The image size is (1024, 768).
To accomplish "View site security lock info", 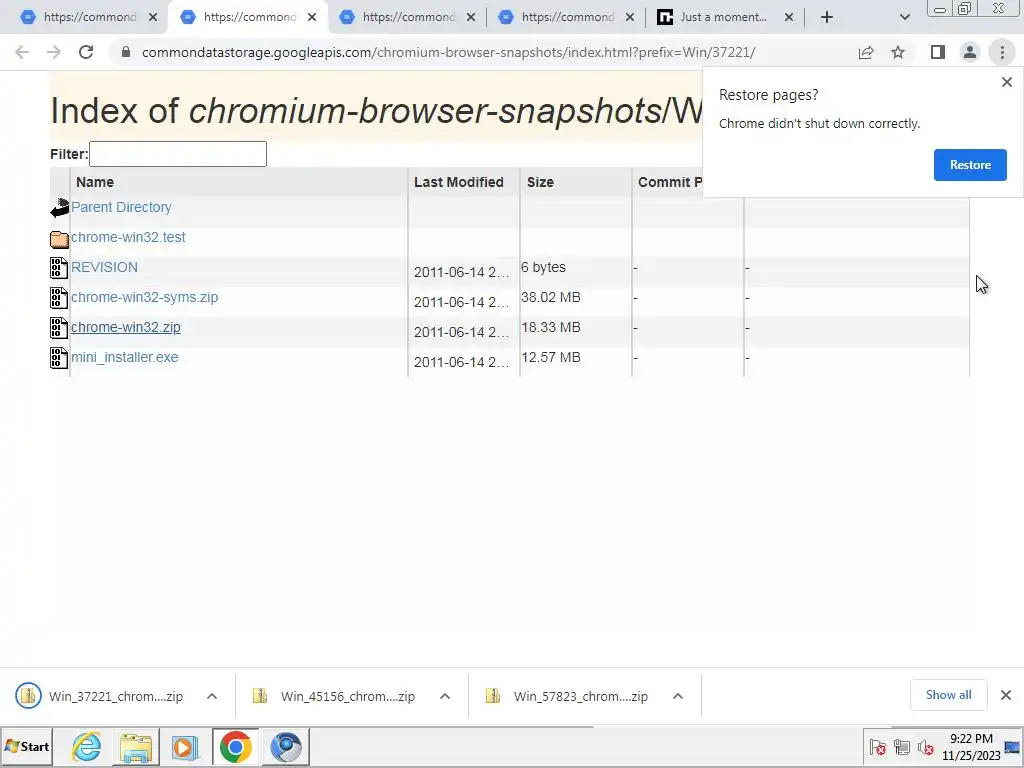I will (x=126, y=52).
